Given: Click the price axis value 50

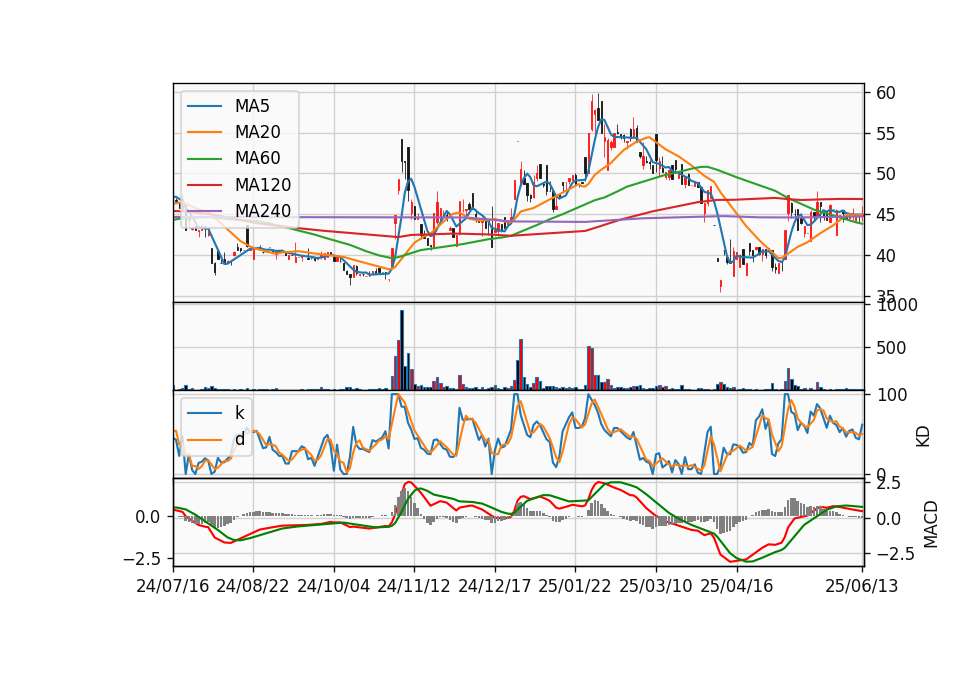Looking at the screenshot, I should [886, 174].
